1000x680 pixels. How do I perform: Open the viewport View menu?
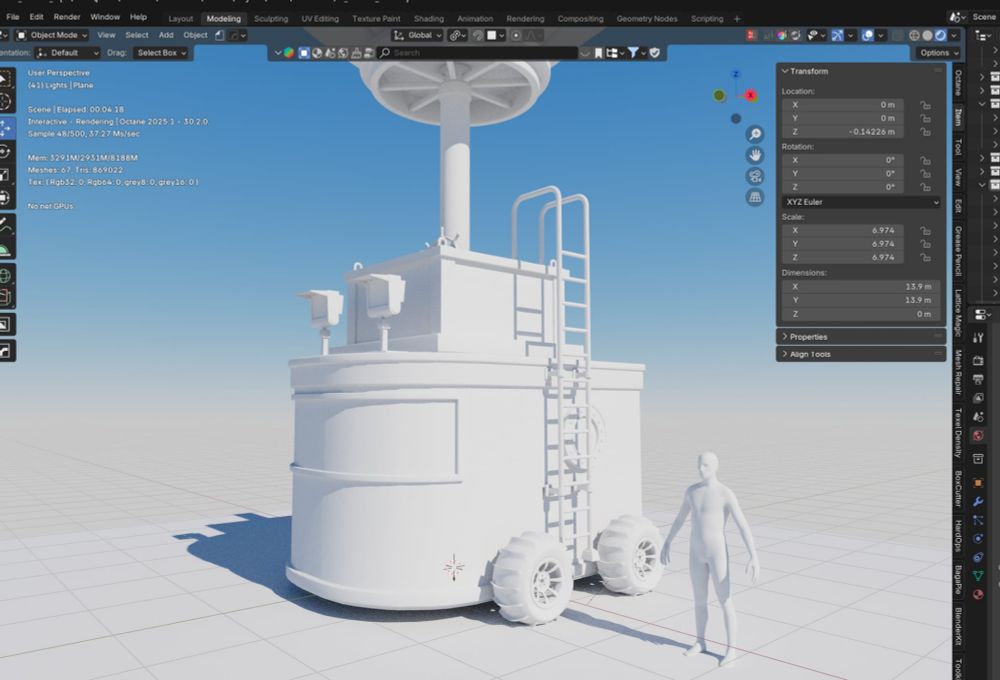click(106, 35)
